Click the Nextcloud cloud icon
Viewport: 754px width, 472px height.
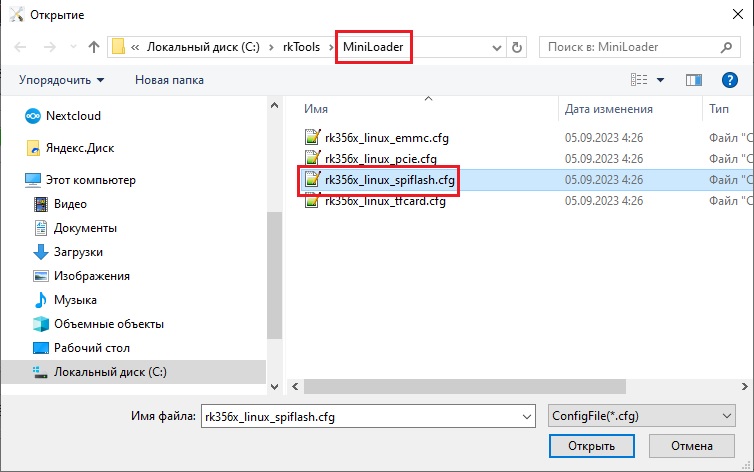(x=33, y=116)
